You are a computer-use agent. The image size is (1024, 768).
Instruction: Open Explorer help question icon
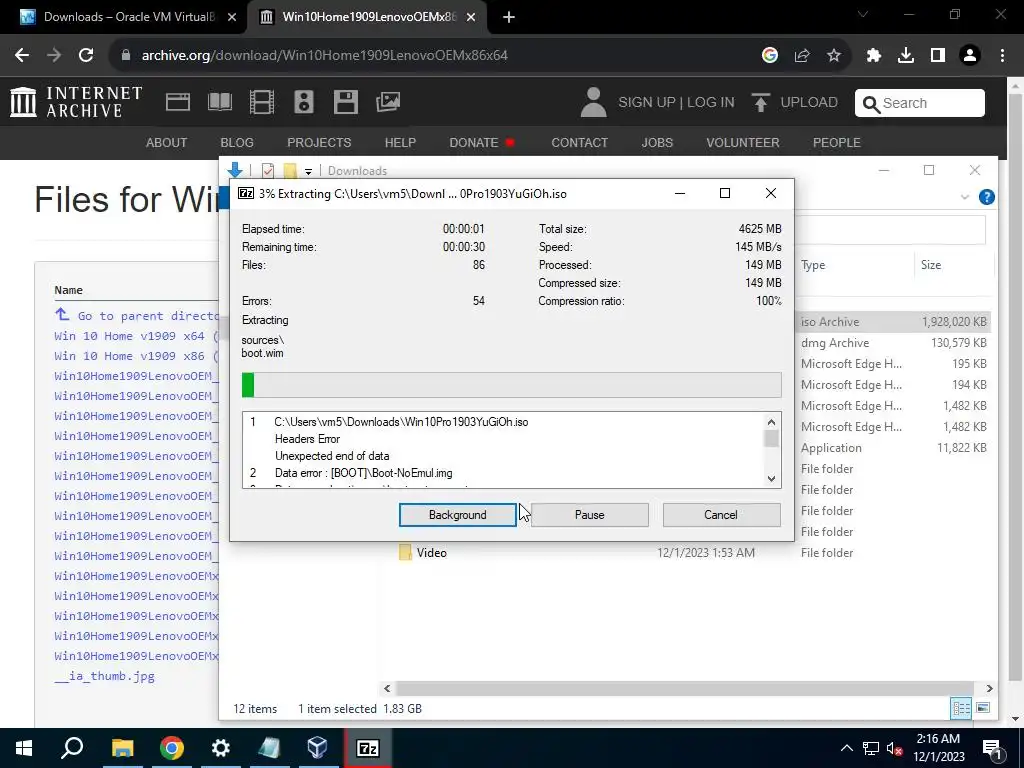click(987, 197)
